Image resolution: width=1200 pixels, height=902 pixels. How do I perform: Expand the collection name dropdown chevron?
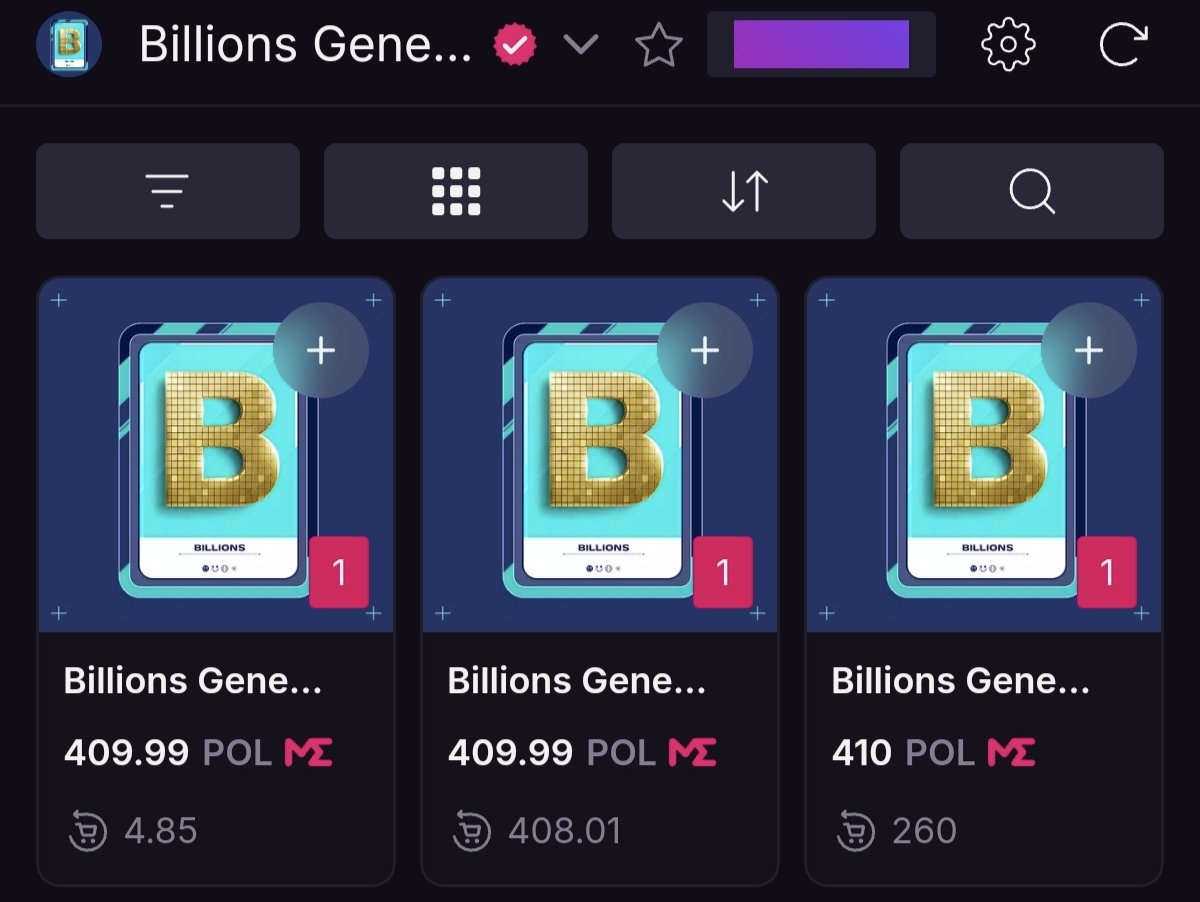pos(580,45)
